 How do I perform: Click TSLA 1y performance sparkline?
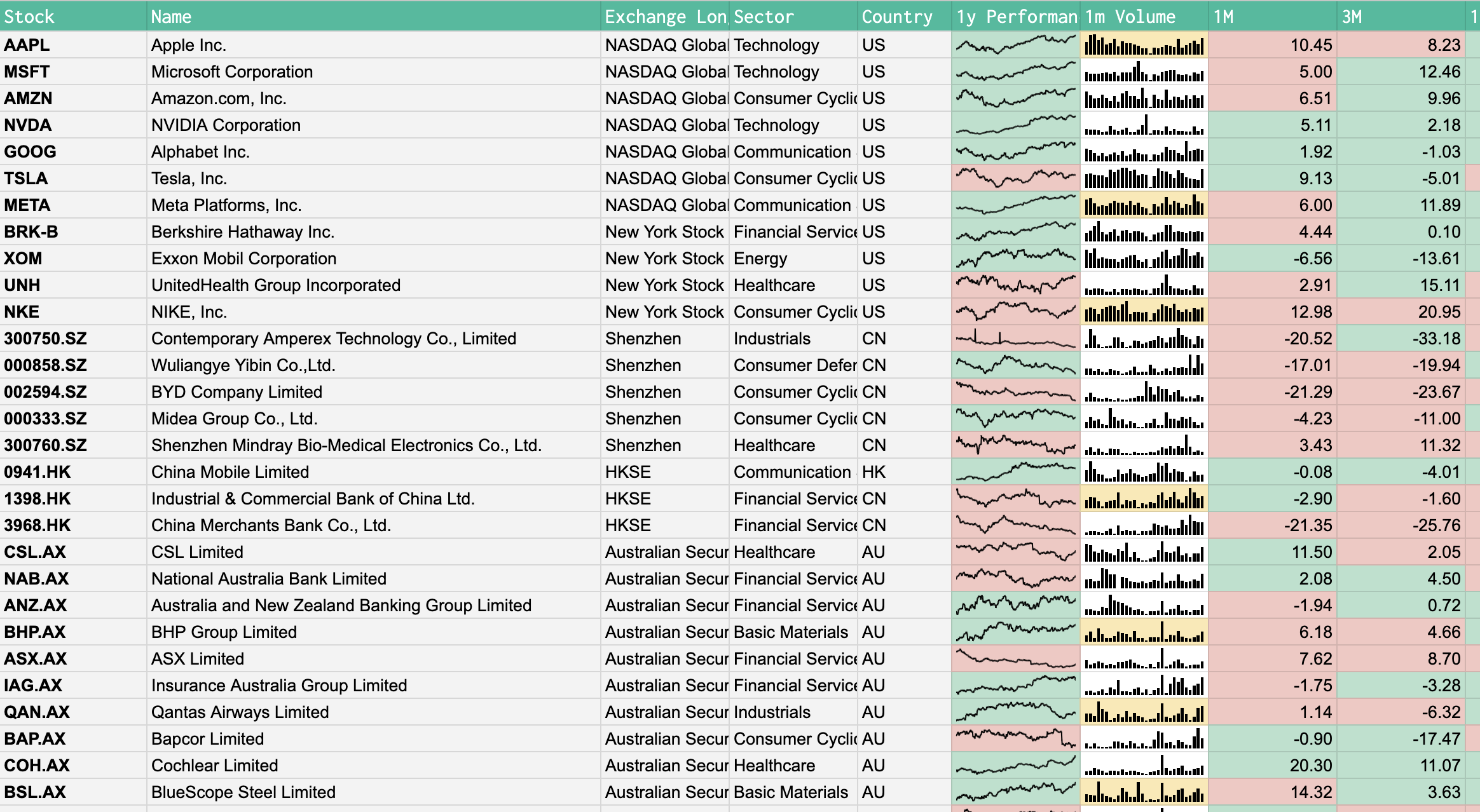(1015, 179)
